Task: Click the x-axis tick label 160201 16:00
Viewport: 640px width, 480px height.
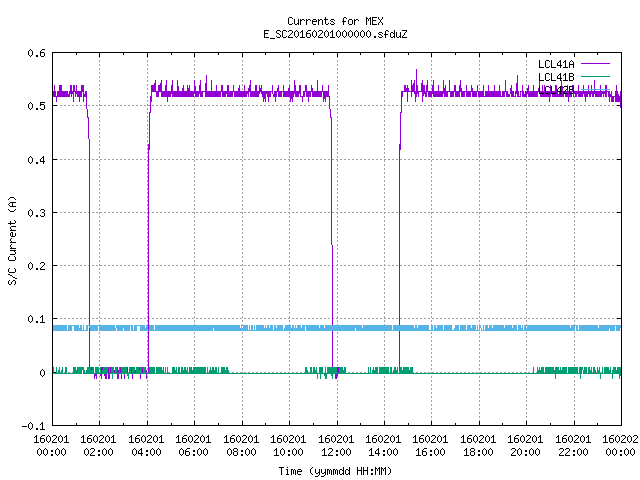Action: pos(430,446)
